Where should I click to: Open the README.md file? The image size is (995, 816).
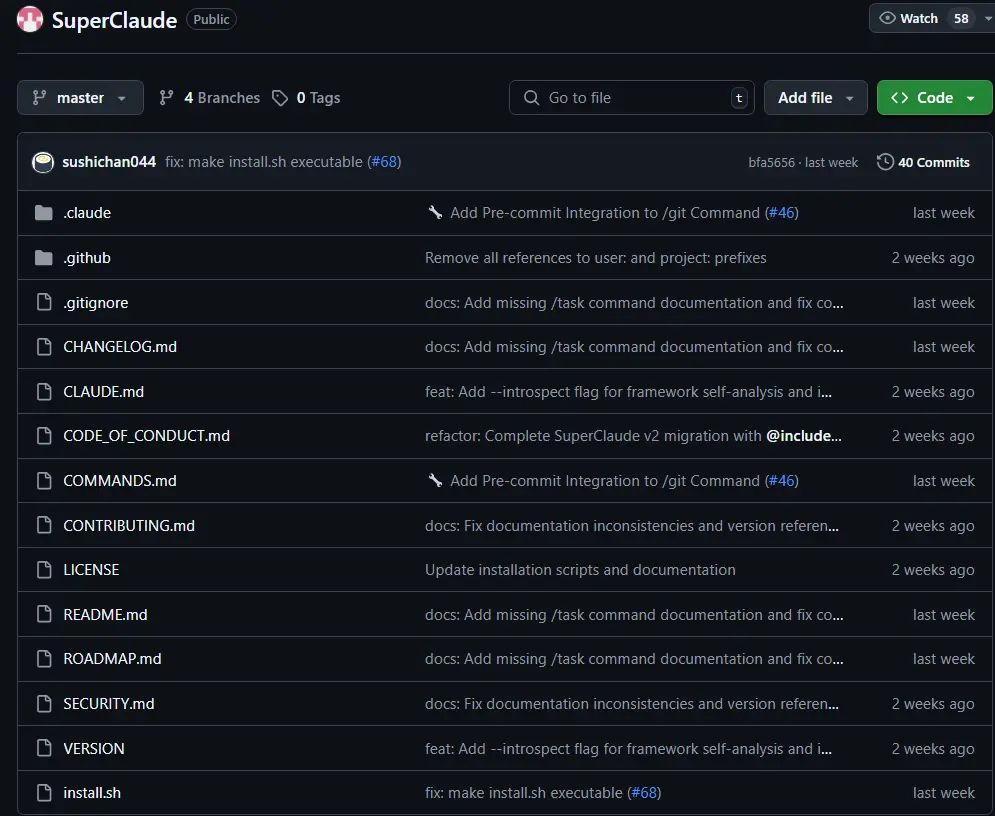tap(105, 615)
